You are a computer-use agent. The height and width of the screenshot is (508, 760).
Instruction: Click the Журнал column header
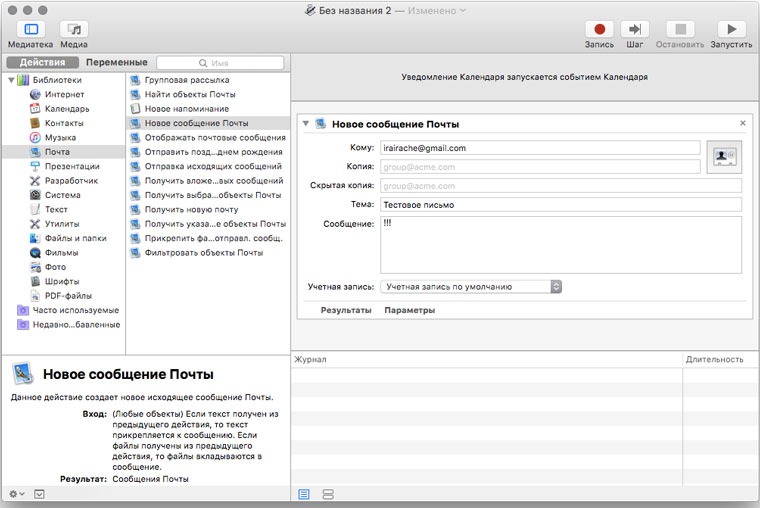pos(487,359)
